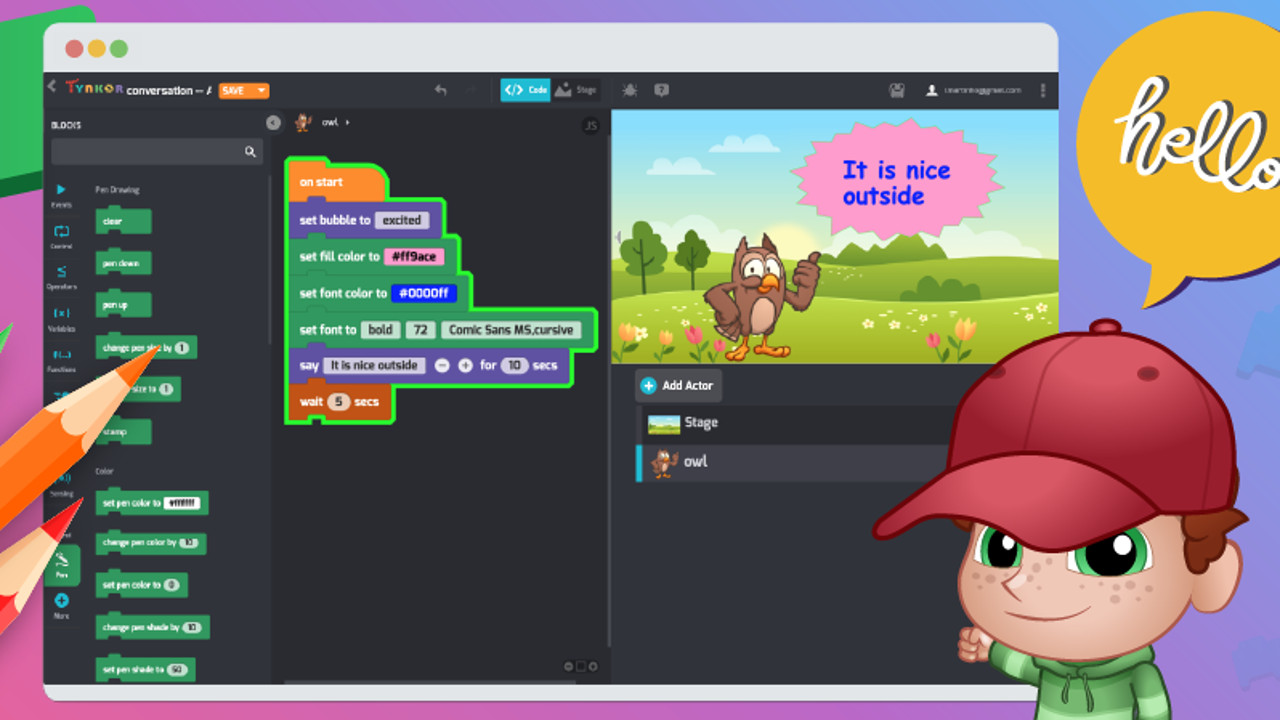
Task: Click the Add Actor button
Action: [678, 386]
